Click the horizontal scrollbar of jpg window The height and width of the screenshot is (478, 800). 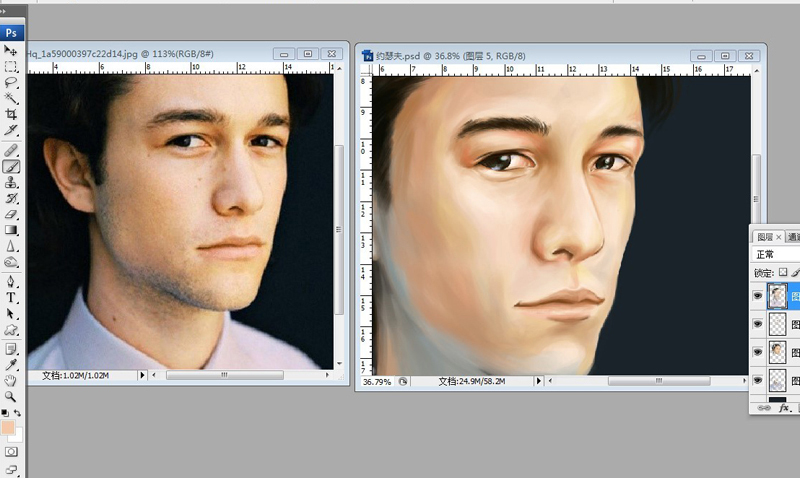224,375
